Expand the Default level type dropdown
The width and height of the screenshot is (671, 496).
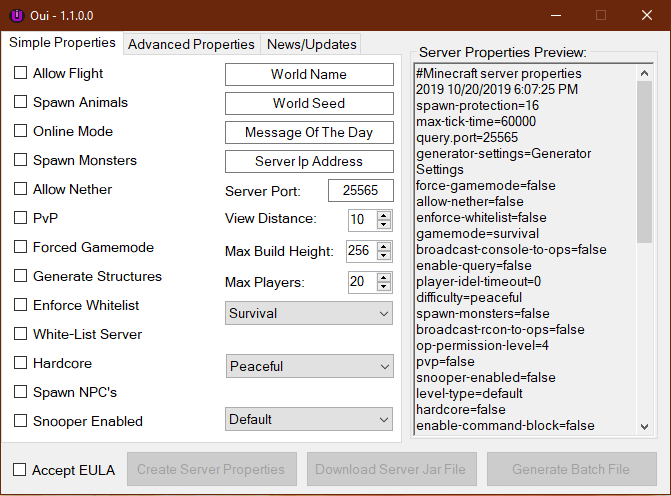[309, 419]
